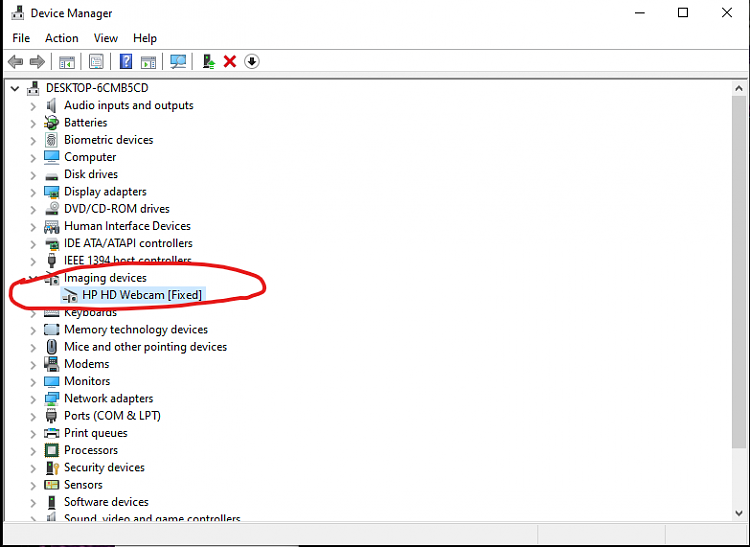Select the DVD/CD-ROM drives icon
Image resolution: width=750 pixels, height=547 pixels.
[51, 208]
